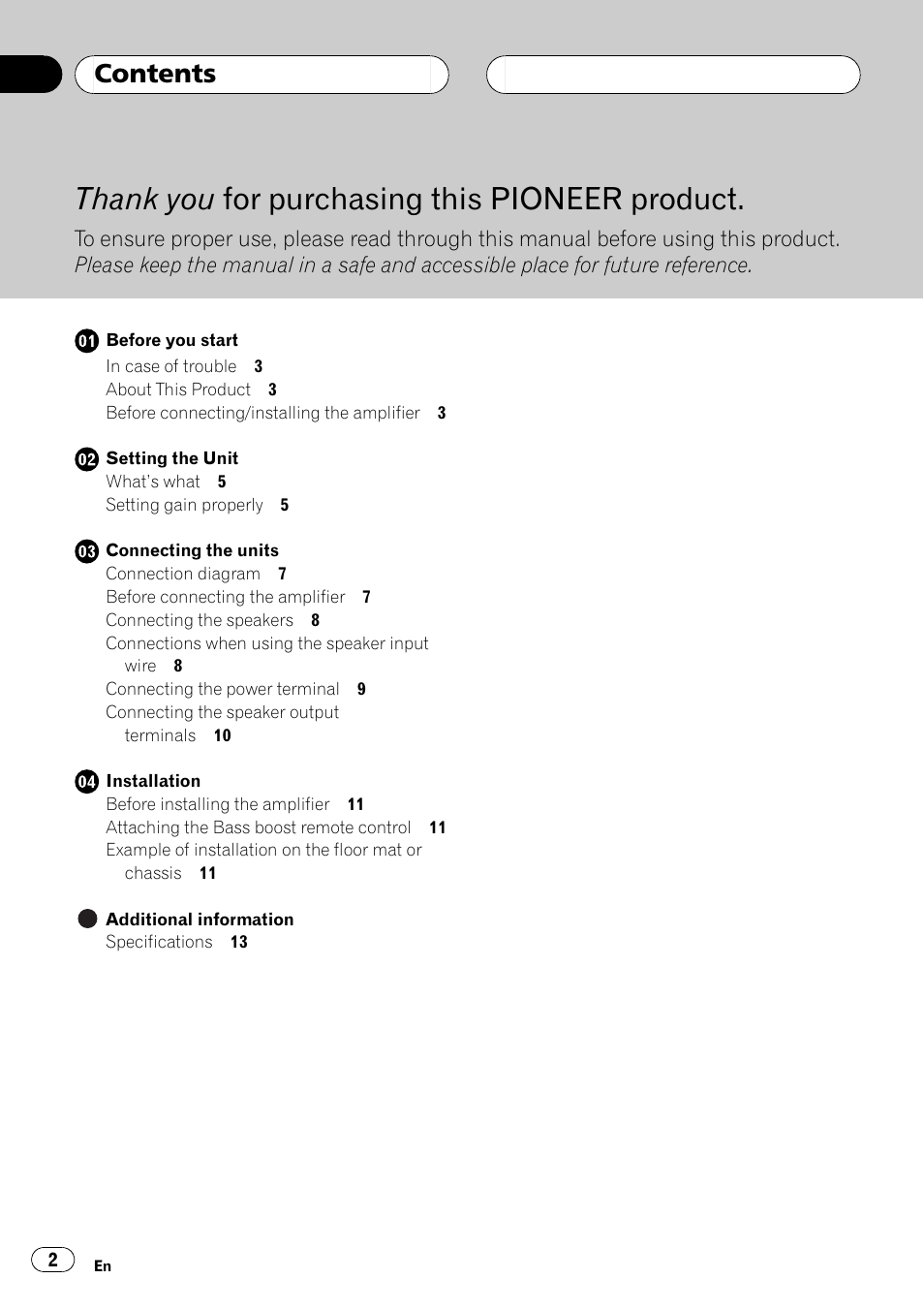Click the black bullet beside Additional information
Viewport: 924px width, 1310px height.
click(88, 919)
